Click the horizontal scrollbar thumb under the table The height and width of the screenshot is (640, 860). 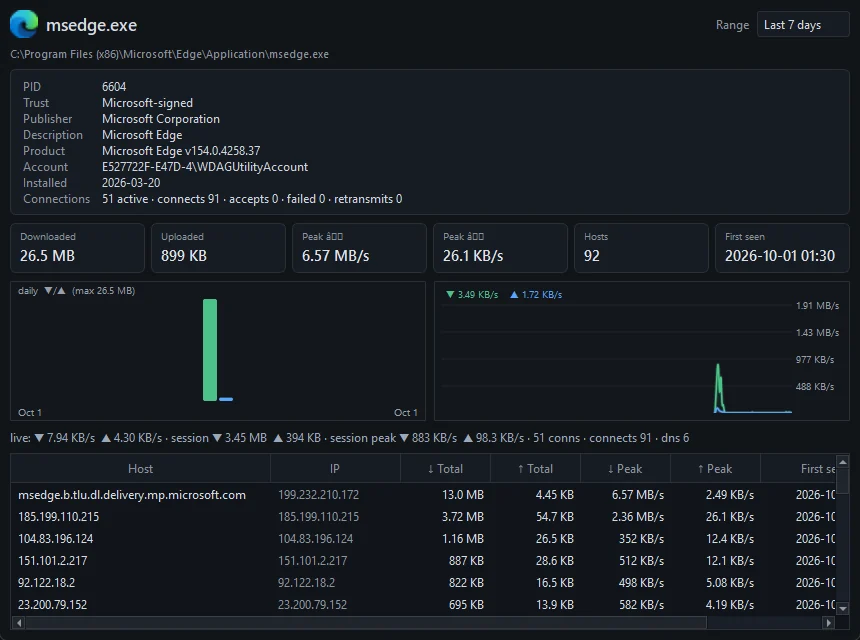[366, 622]
